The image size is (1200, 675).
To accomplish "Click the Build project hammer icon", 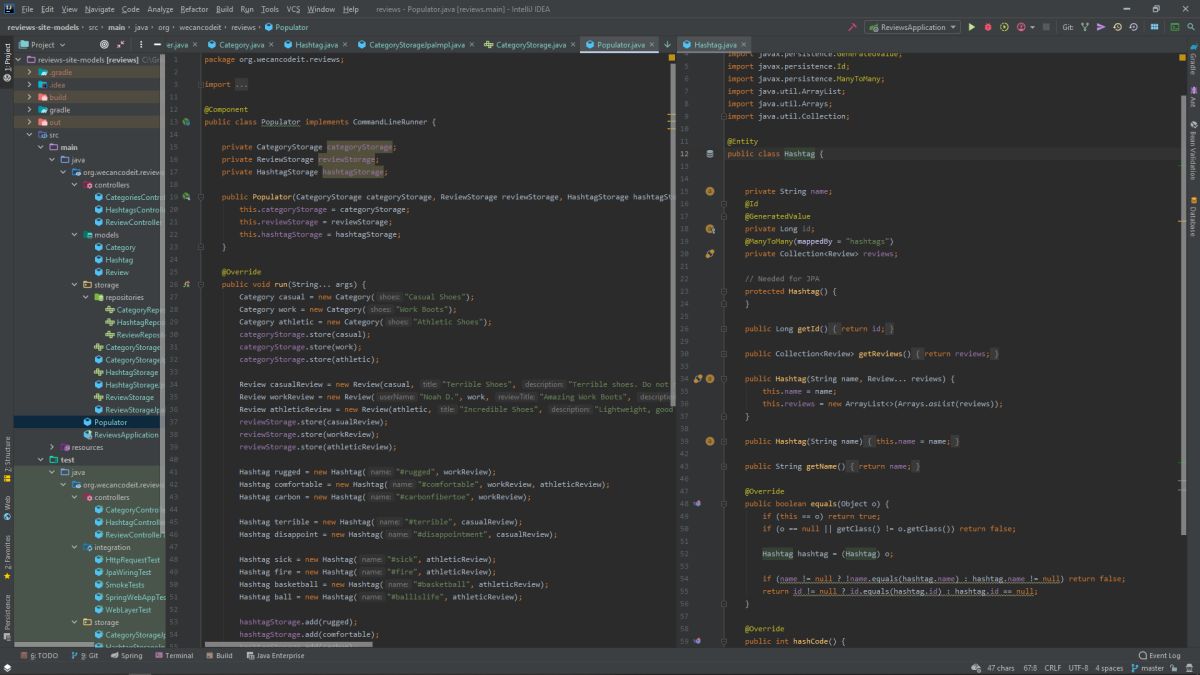I will pyautogui.click(x=853, y=28).
